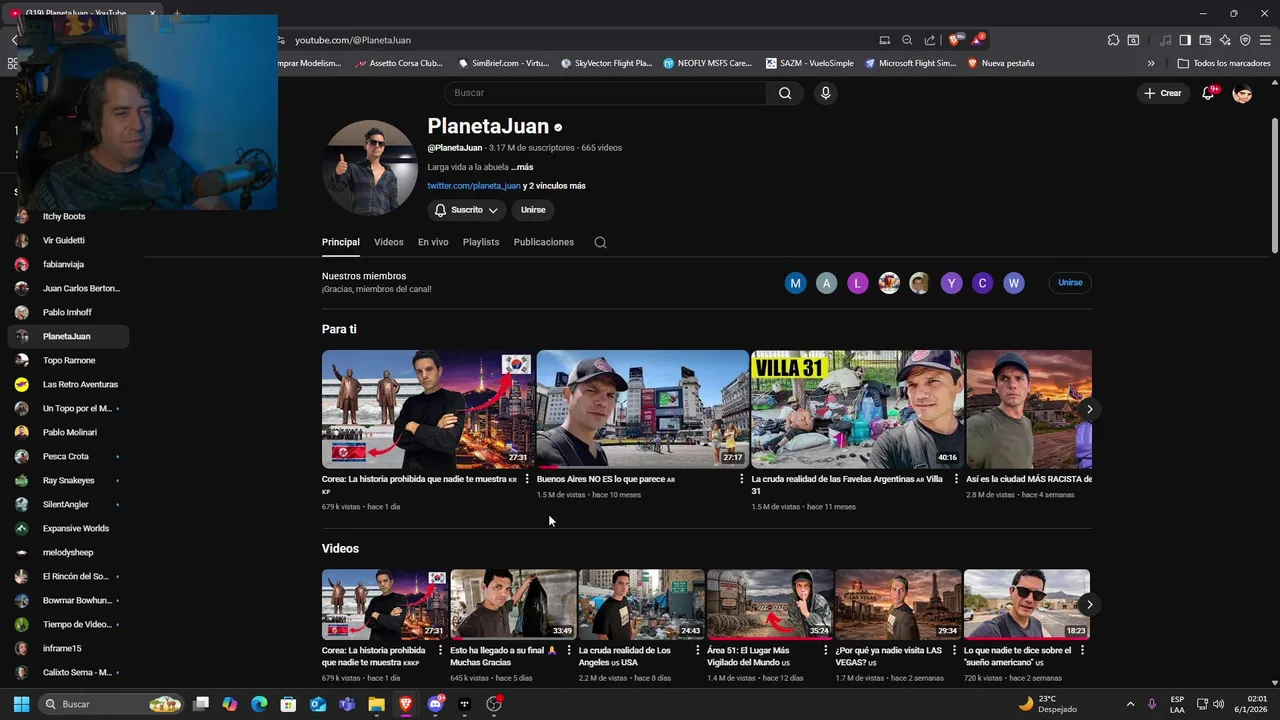Open the Brave hamburger main menu
Screen dimensions: 1280x720
point(1265,40)
